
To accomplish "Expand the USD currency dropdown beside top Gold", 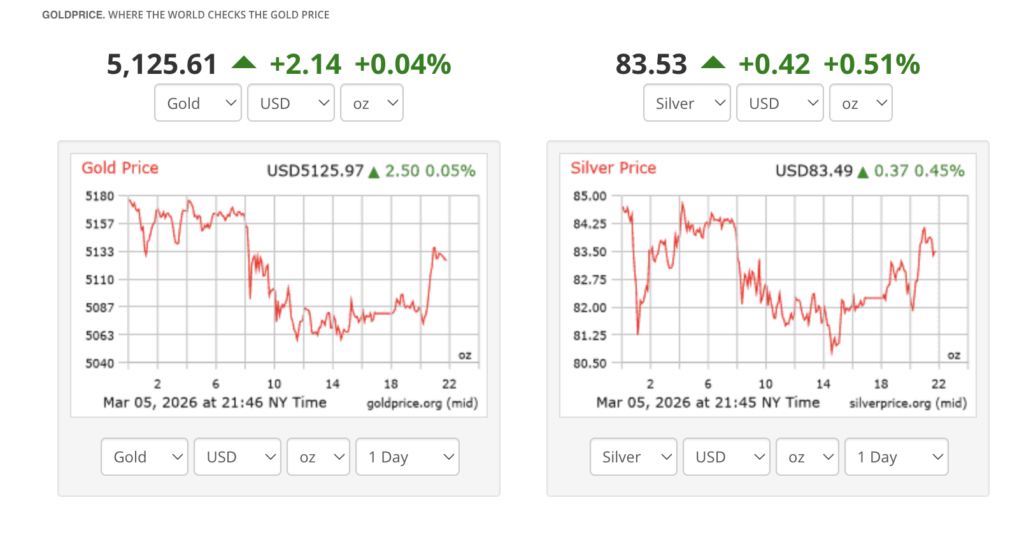I will 290,103.
